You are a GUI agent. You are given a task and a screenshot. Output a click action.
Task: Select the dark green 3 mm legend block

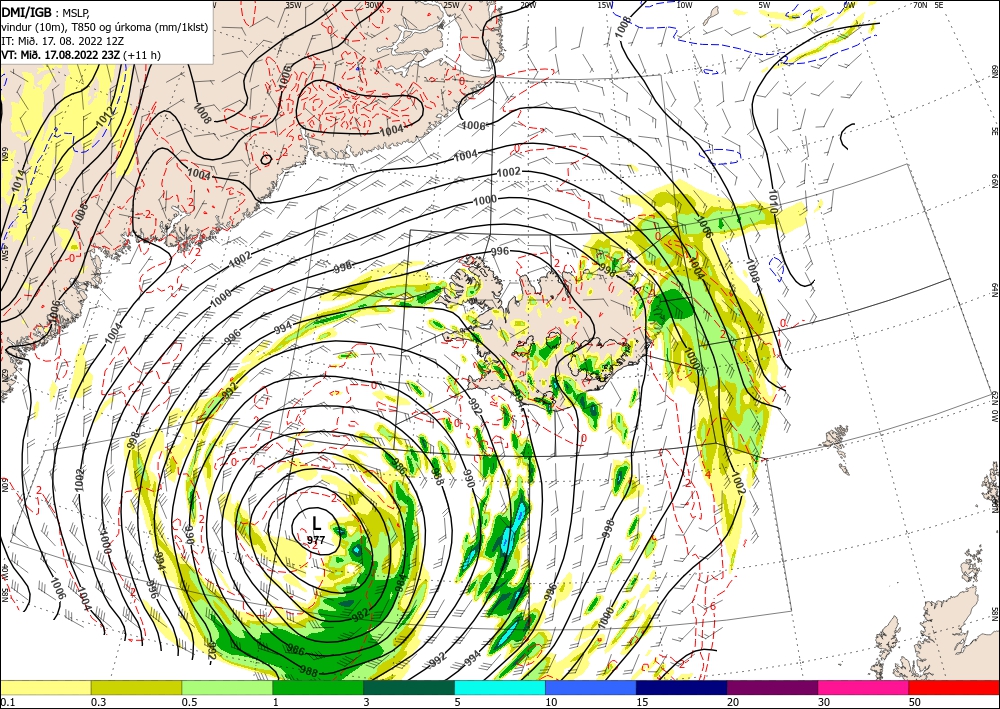click(409, 687)
